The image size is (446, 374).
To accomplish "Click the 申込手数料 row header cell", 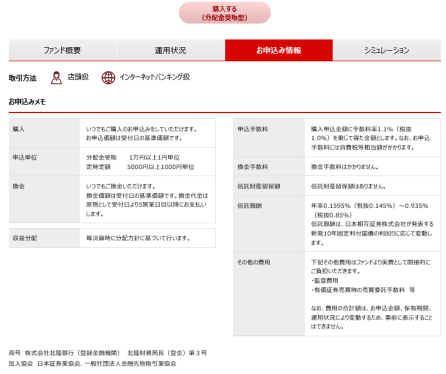I will pos(269,138).
